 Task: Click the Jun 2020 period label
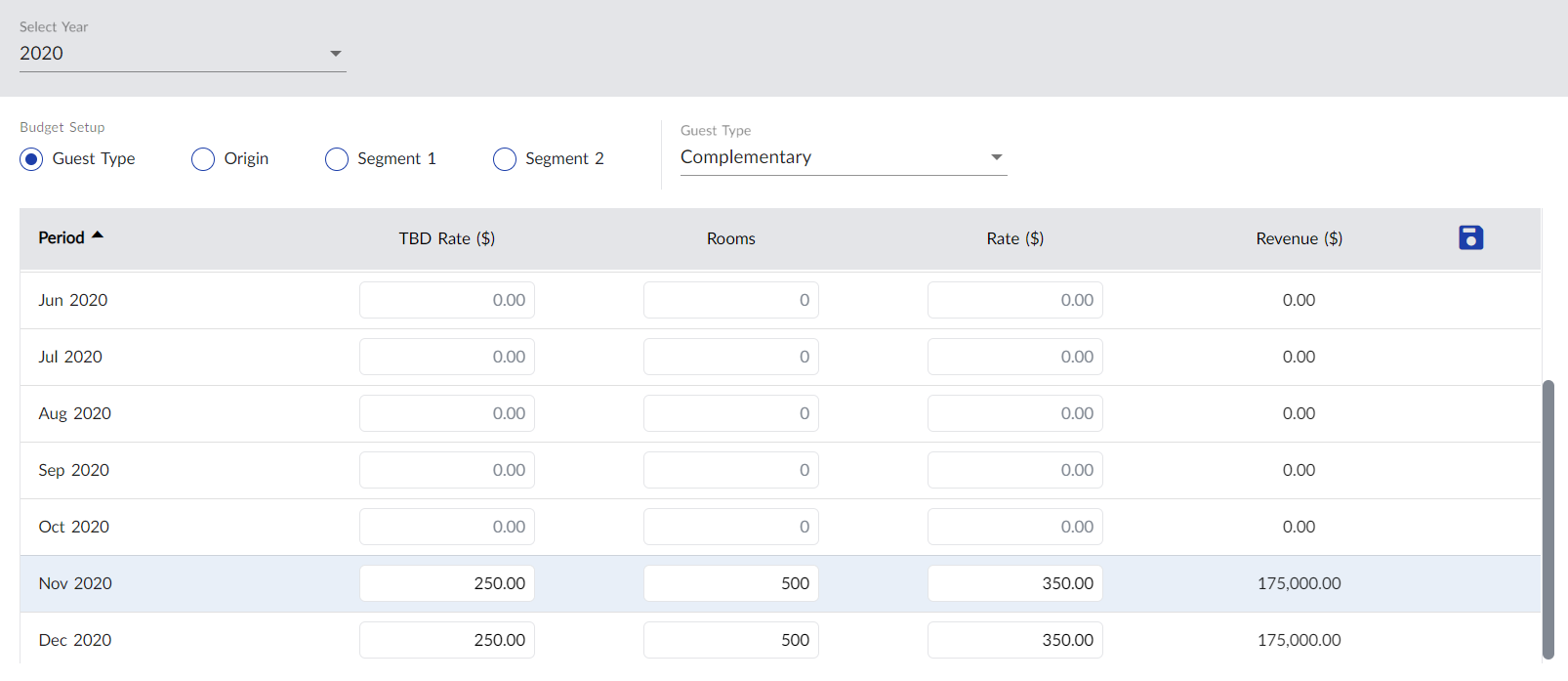coord(73,300)
